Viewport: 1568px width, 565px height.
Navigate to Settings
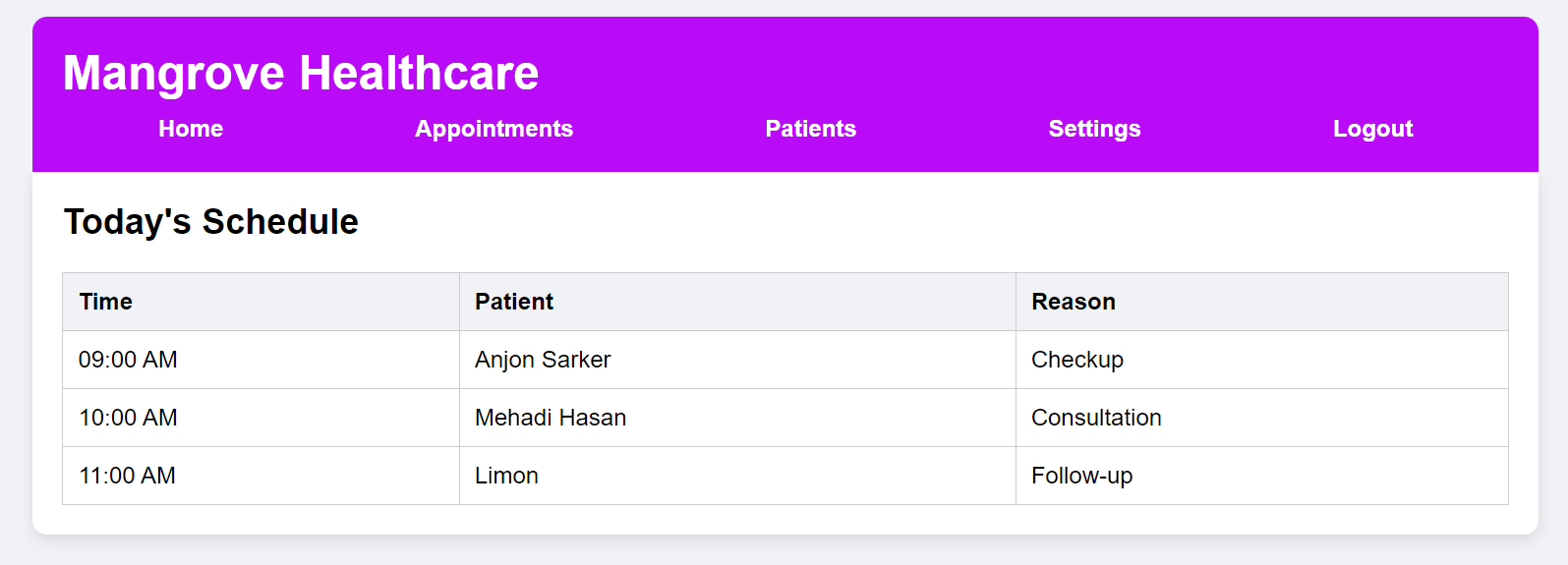click(1094, 129)
